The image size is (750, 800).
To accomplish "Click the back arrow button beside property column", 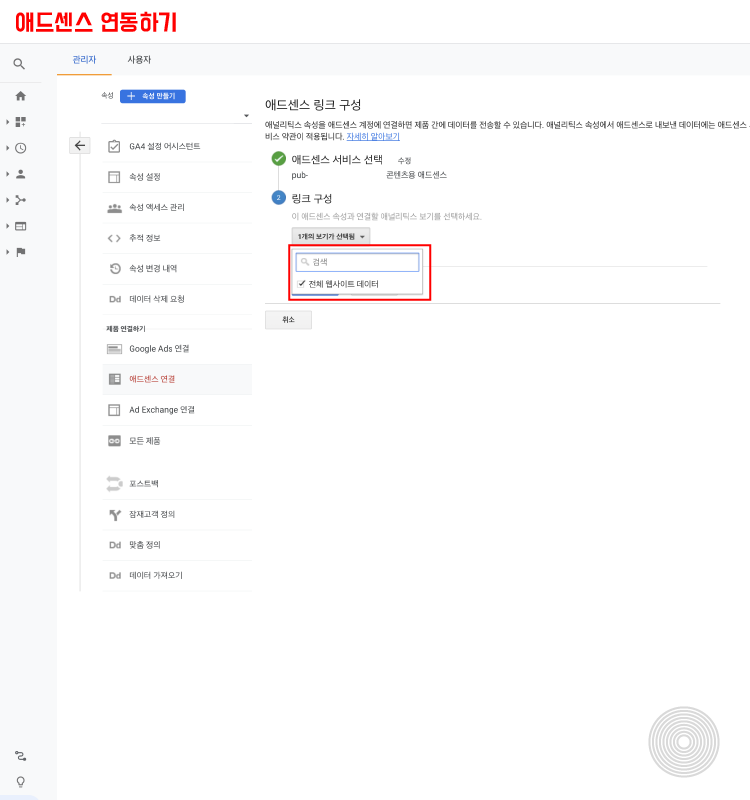I will tap(80, 145).
